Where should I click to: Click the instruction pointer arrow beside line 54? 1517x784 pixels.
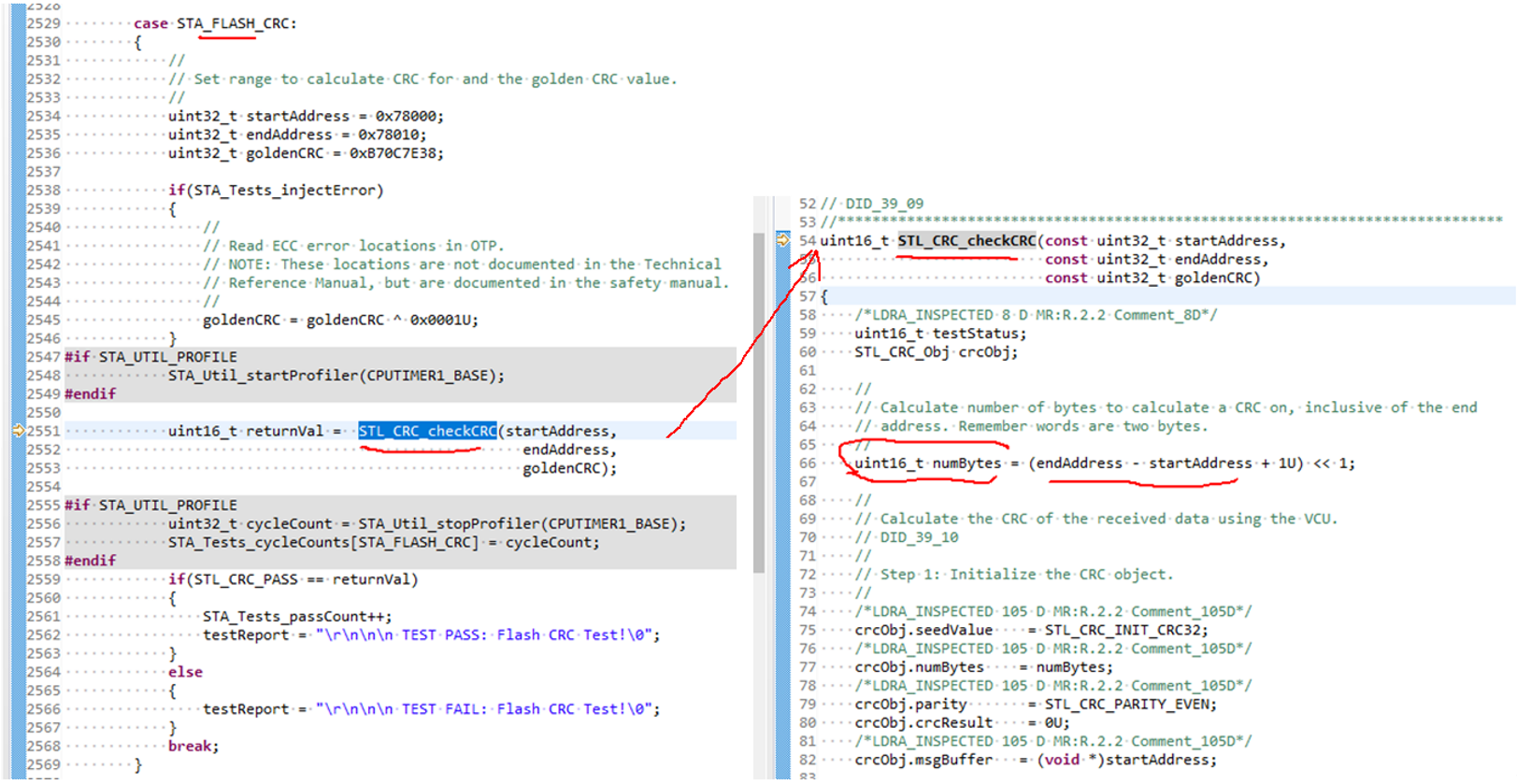(x=783, y=240)
